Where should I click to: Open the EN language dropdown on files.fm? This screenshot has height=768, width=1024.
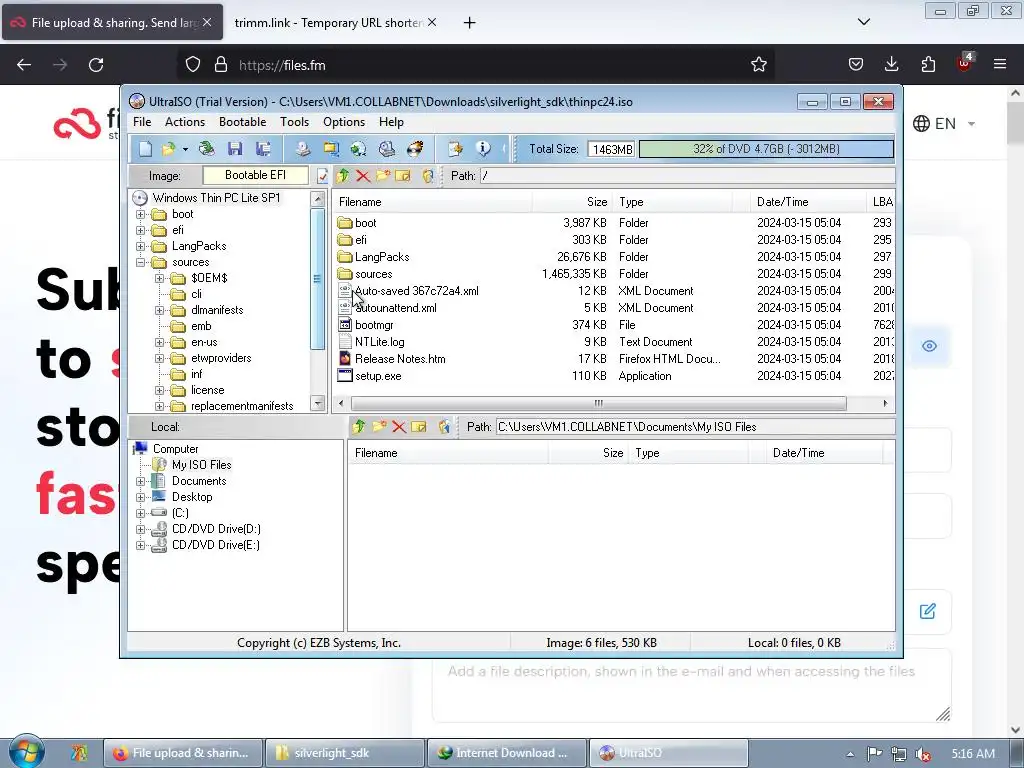(x=944, y=123)
